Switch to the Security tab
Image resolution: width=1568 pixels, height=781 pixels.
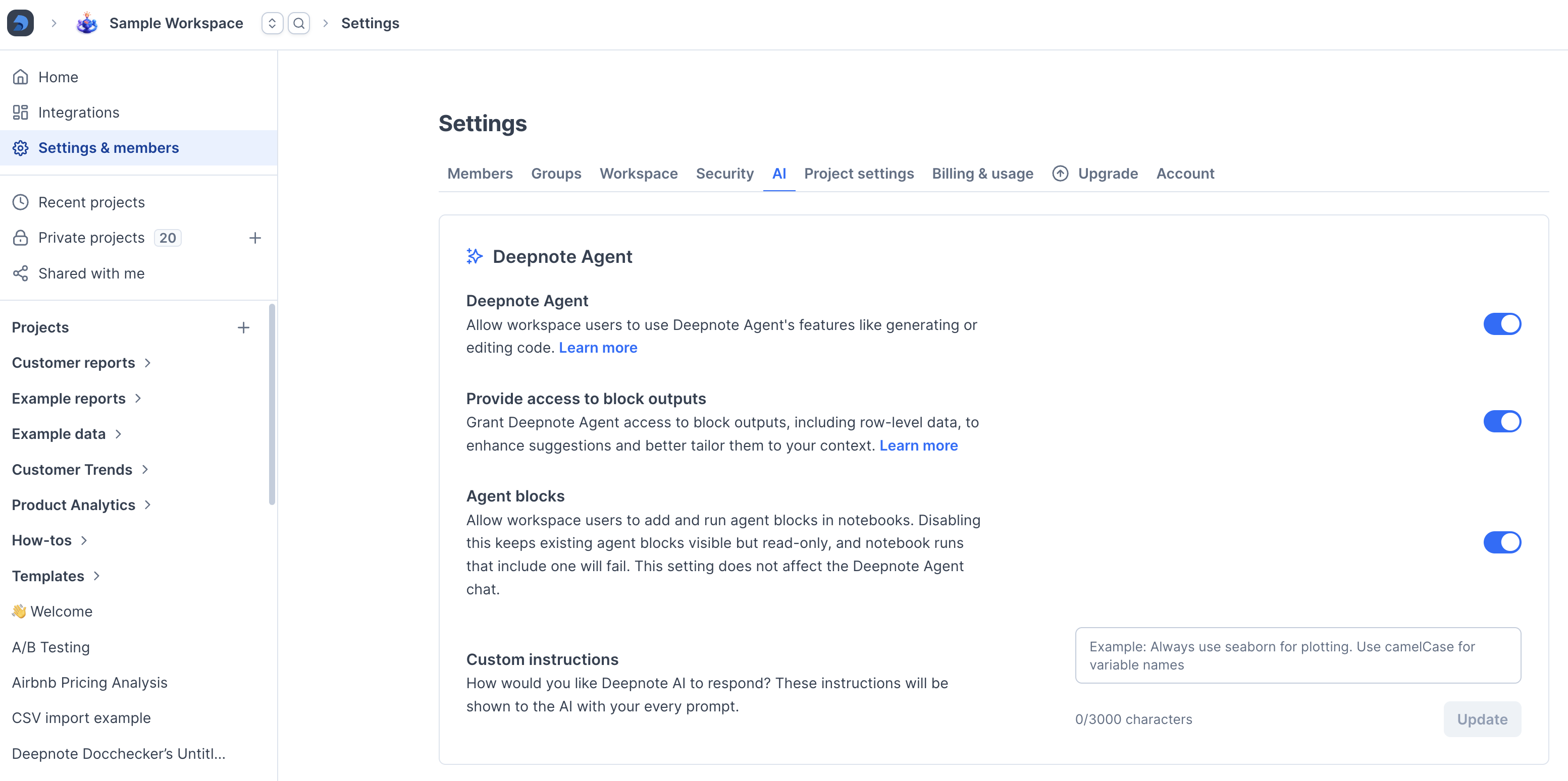point(725,174)
